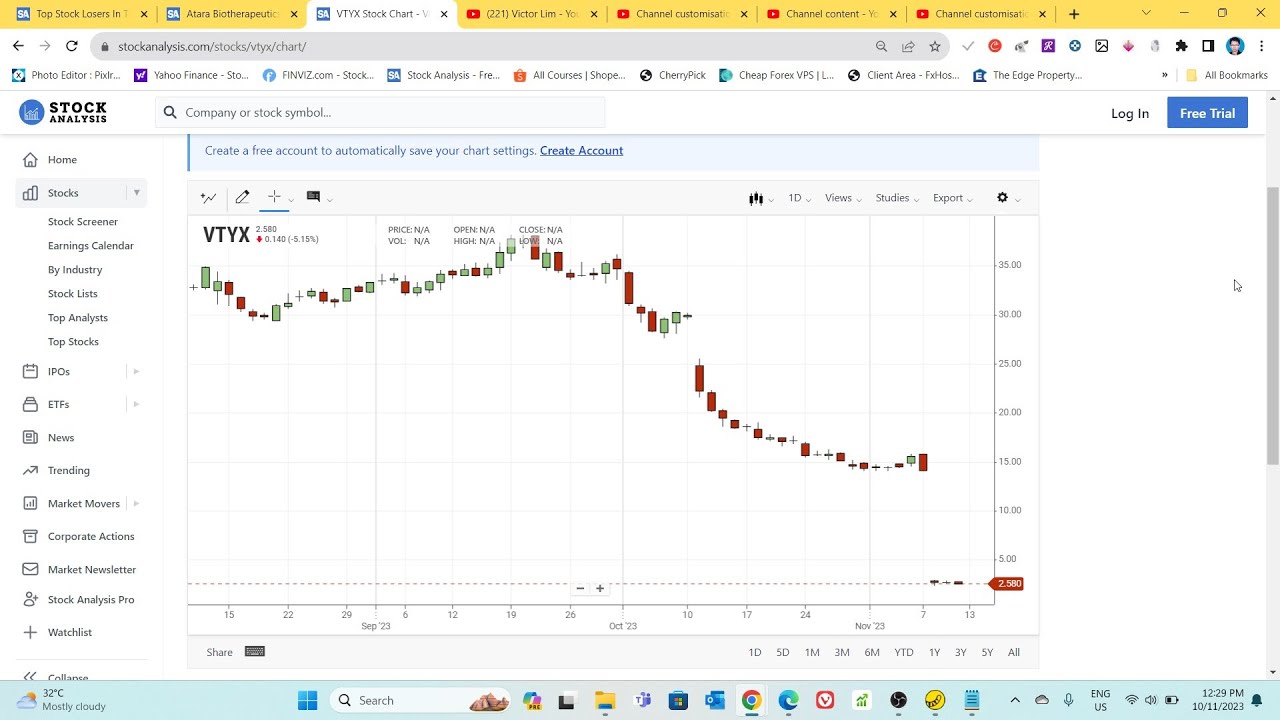
Task: Open File Explorer from taskbar
Action: 605,700
